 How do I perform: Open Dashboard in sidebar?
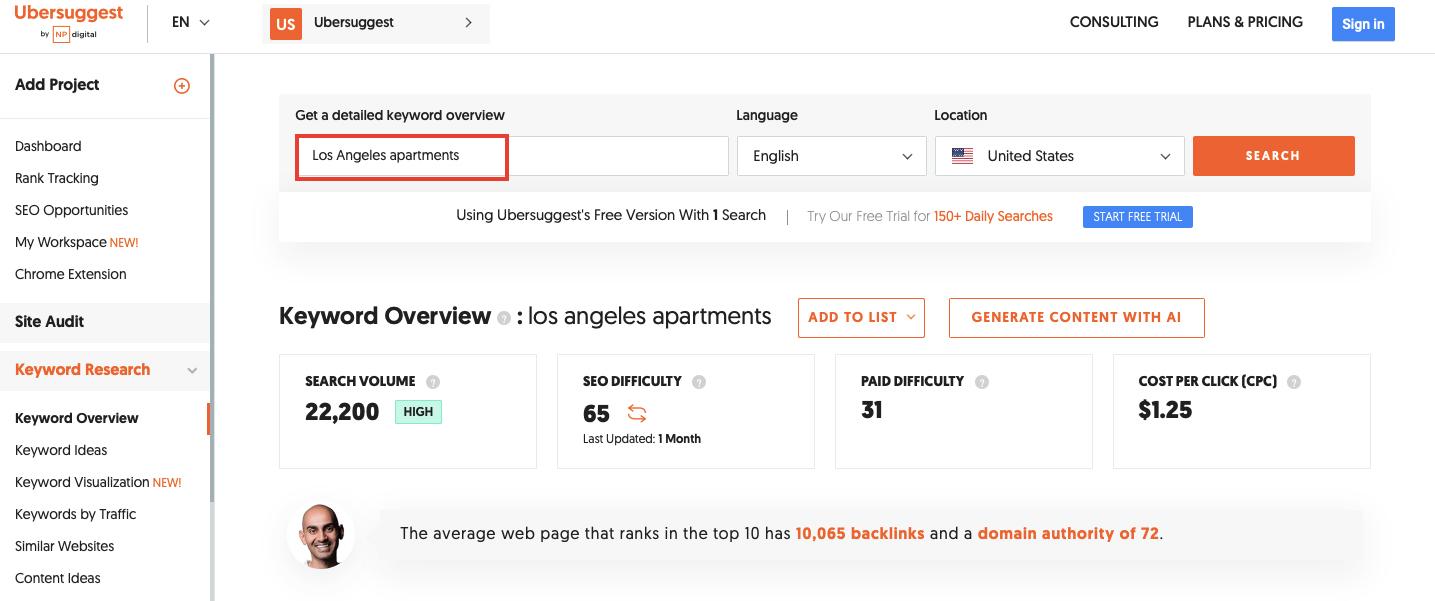pyautogui.click(x=48, y=146)
